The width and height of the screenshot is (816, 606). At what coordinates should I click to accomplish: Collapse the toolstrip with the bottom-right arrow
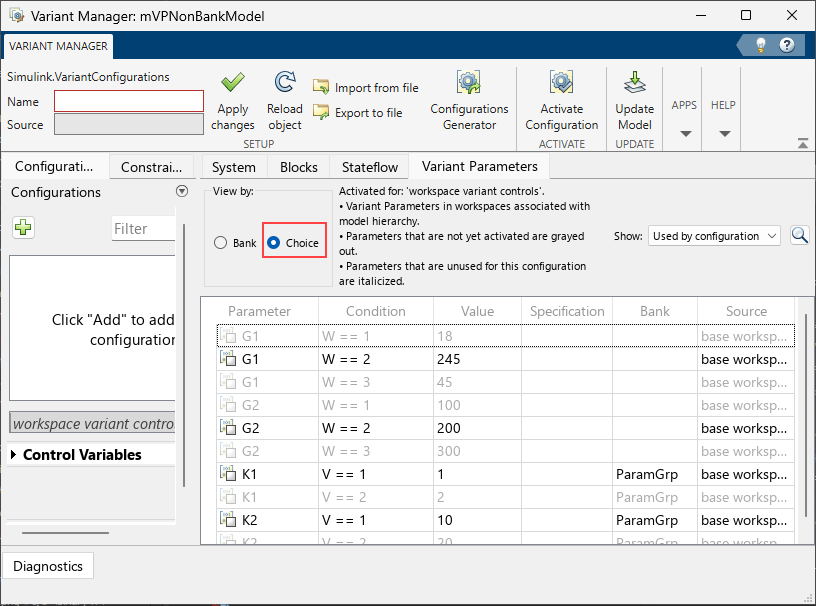(803, 143)
